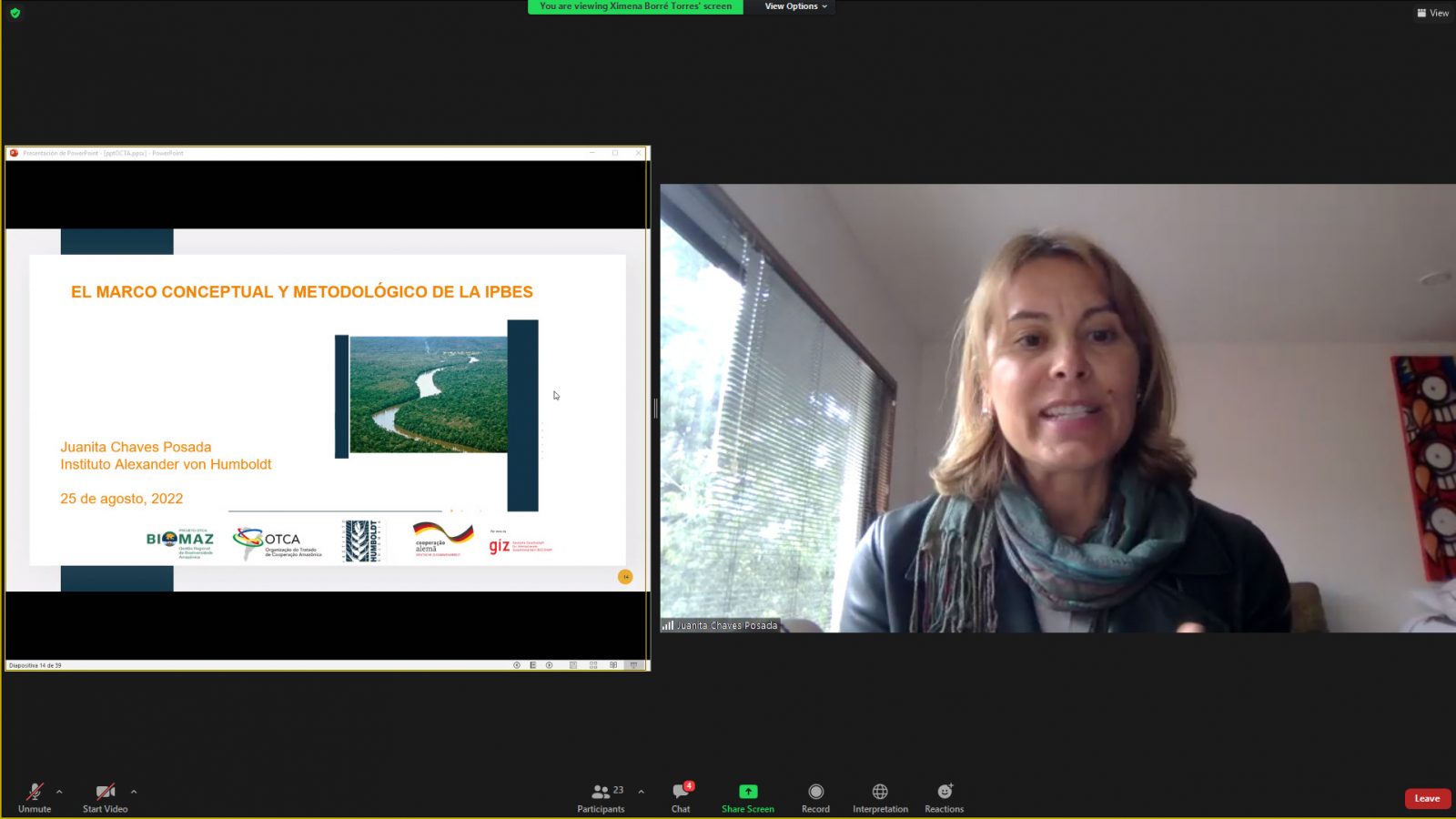Click the green Share Screen icon
The width and height of the screenshot is (1456, 819).
click(x=748, y=792)
